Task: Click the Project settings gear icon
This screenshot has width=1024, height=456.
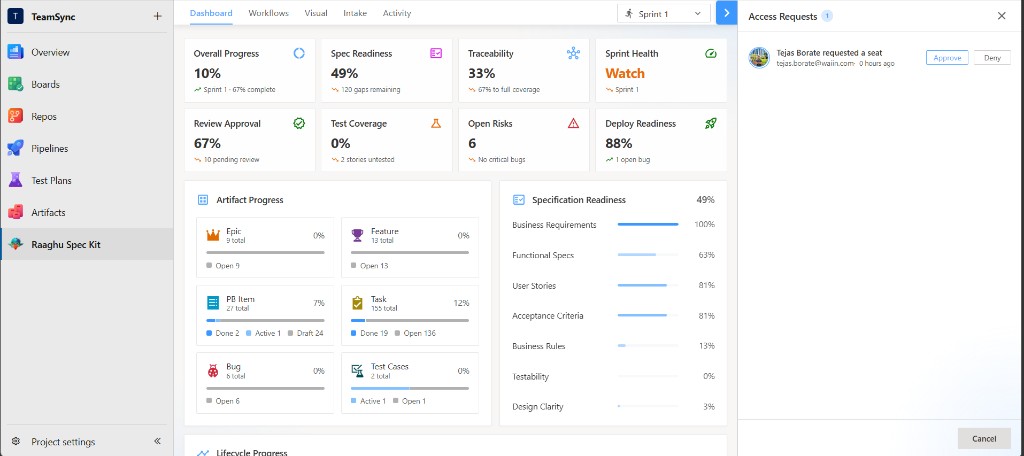Action: click(x=16, y=442)
